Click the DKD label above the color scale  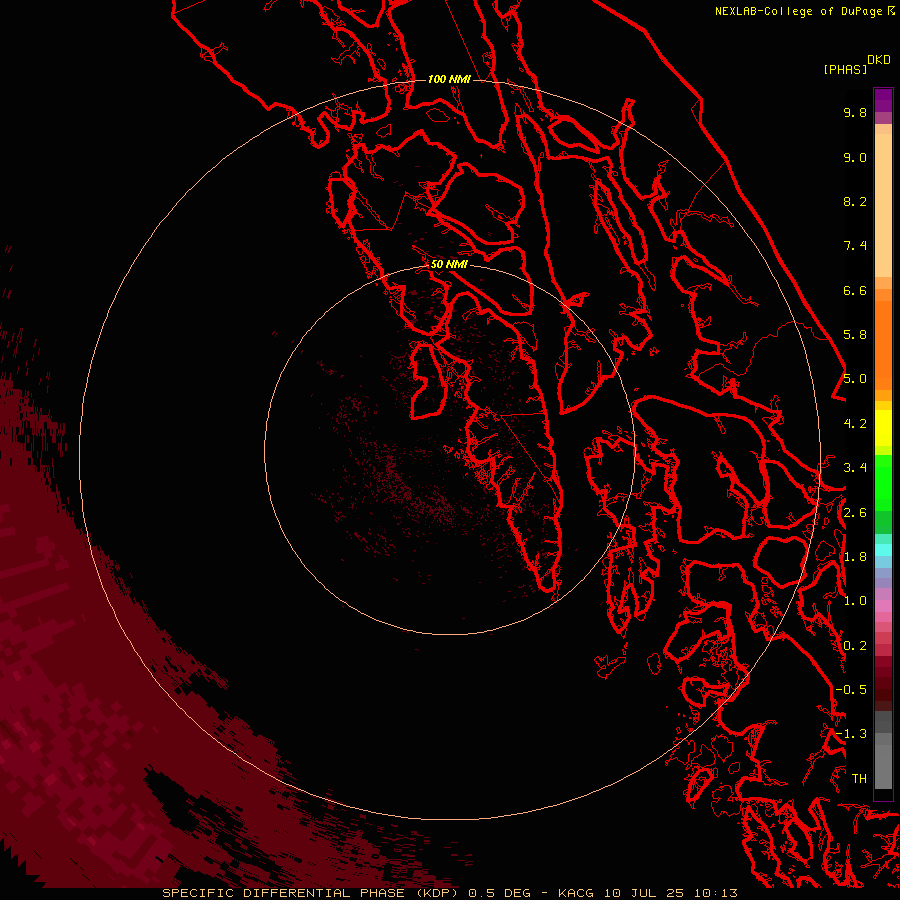pyautogui.click(x=879, y=59)
